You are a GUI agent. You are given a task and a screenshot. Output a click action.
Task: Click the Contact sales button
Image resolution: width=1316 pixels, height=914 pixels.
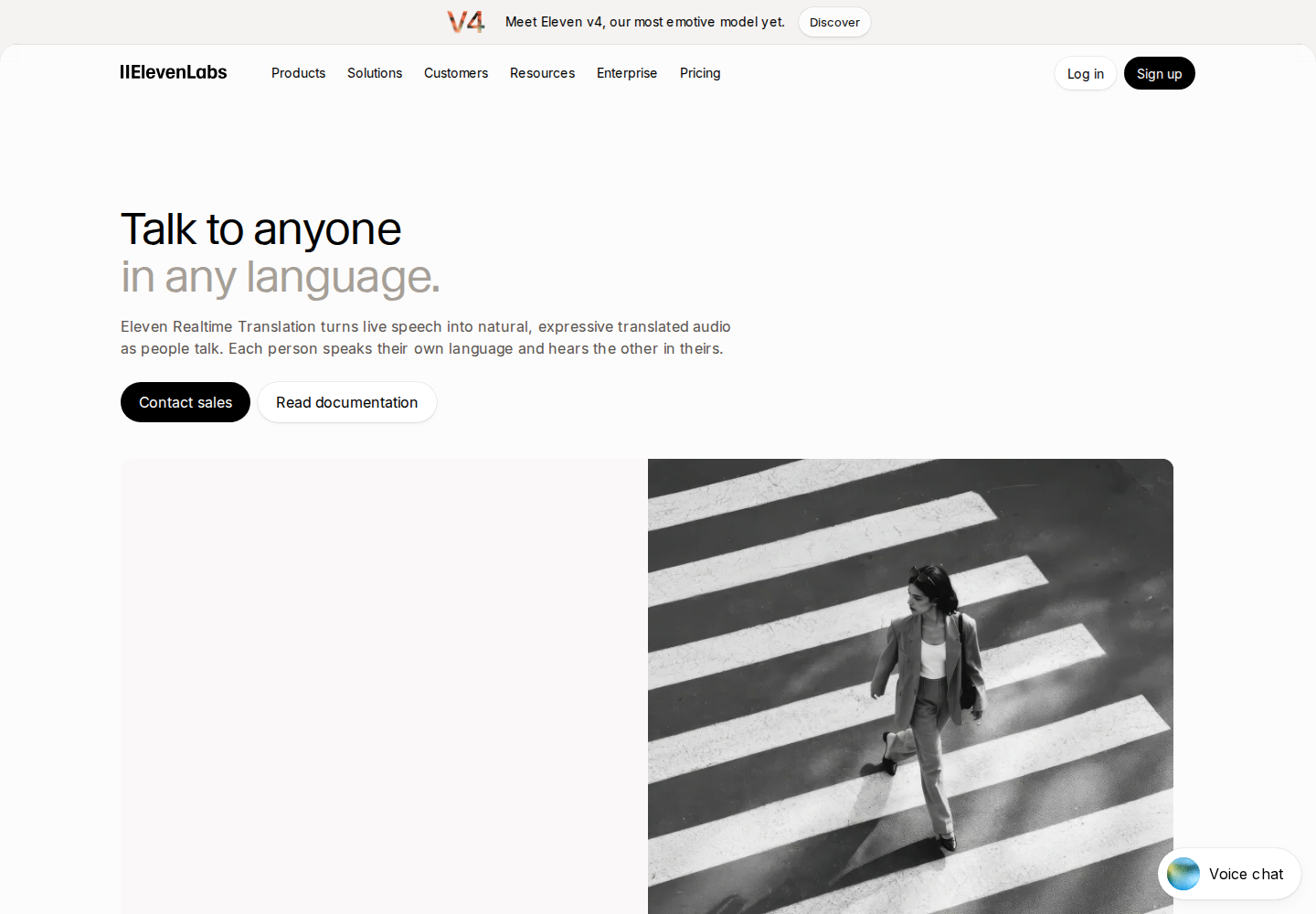186,402
